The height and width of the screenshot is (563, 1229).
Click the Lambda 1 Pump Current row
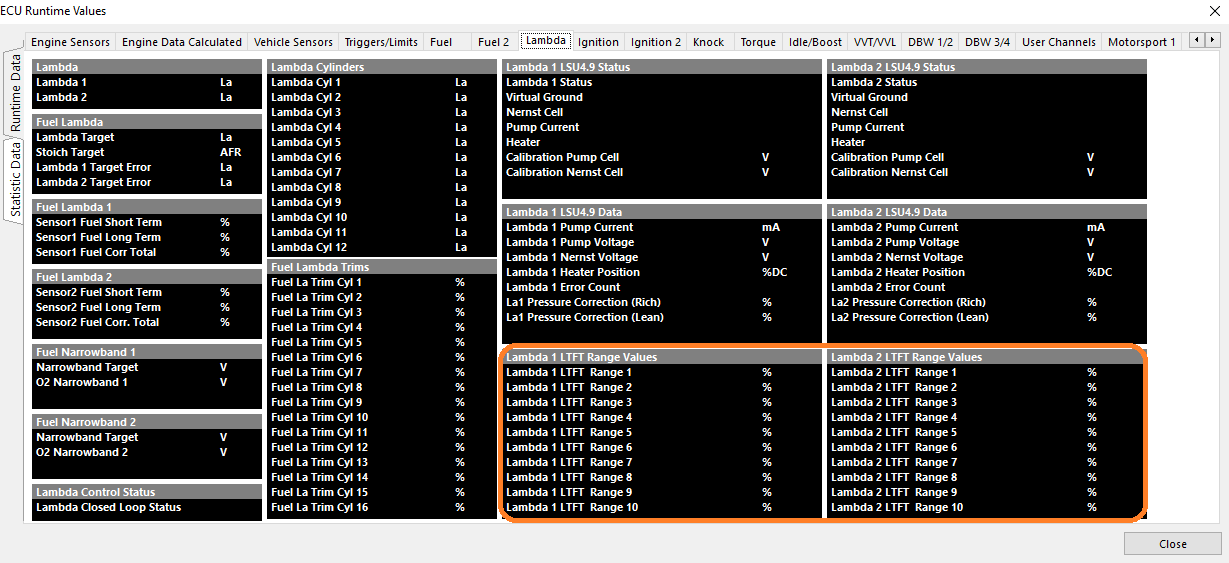[x=662, y=227]
